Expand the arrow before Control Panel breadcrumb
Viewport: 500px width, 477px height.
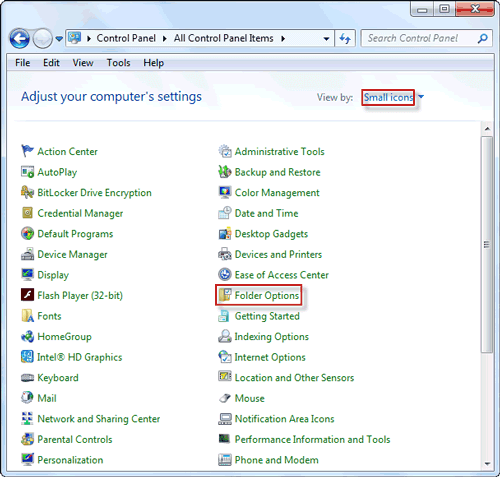[x=89, y=39]
